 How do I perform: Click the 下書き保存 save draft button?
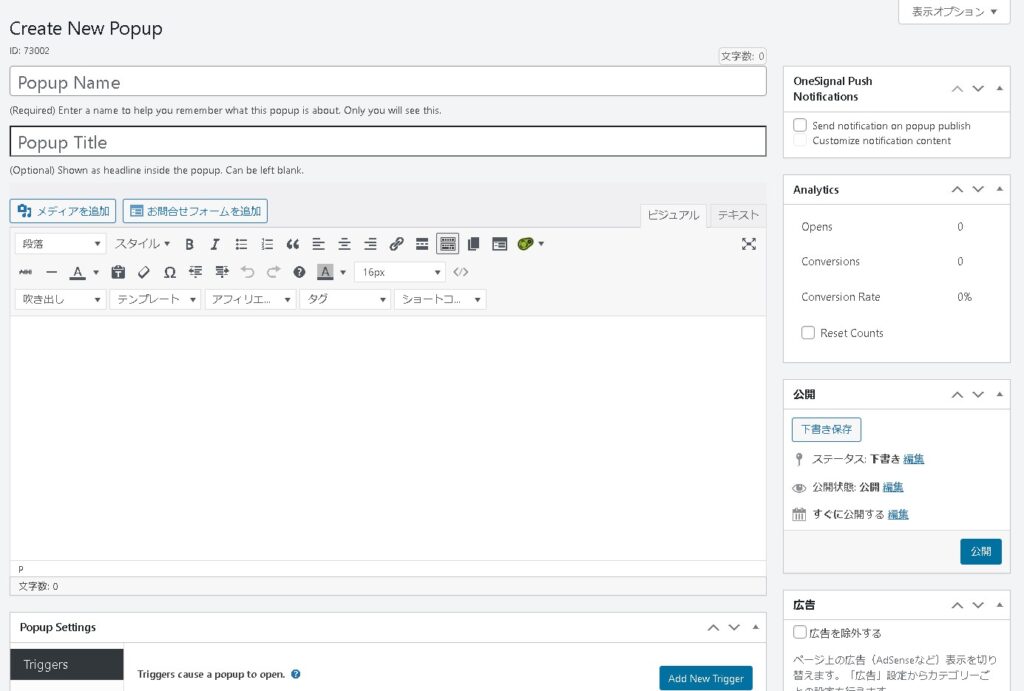tap(826, 429)
